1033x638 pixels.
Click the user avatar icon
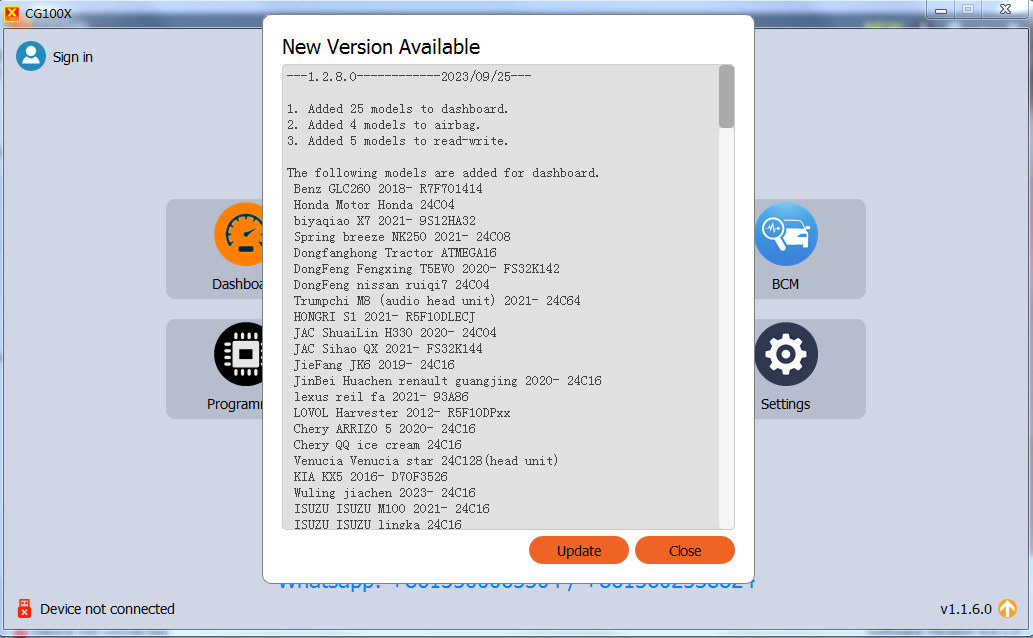click(31, 57)
